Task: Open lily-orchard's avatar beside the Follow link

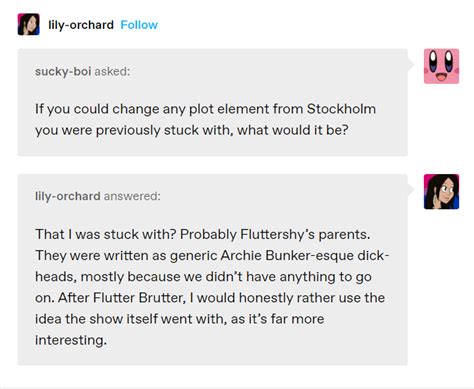Action: coord(29,24)
